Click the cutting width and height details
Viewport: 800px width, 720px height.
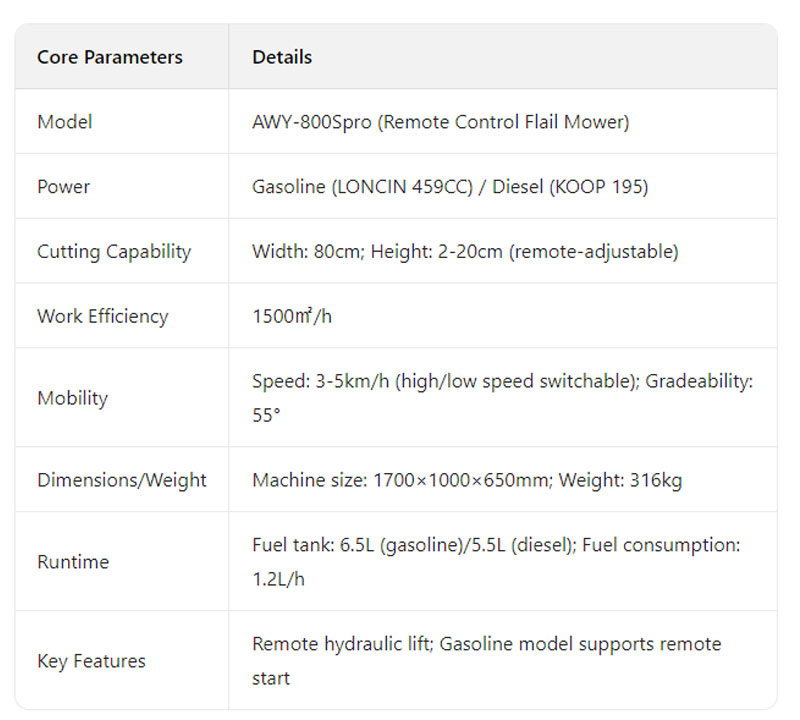tap(465, 252)
